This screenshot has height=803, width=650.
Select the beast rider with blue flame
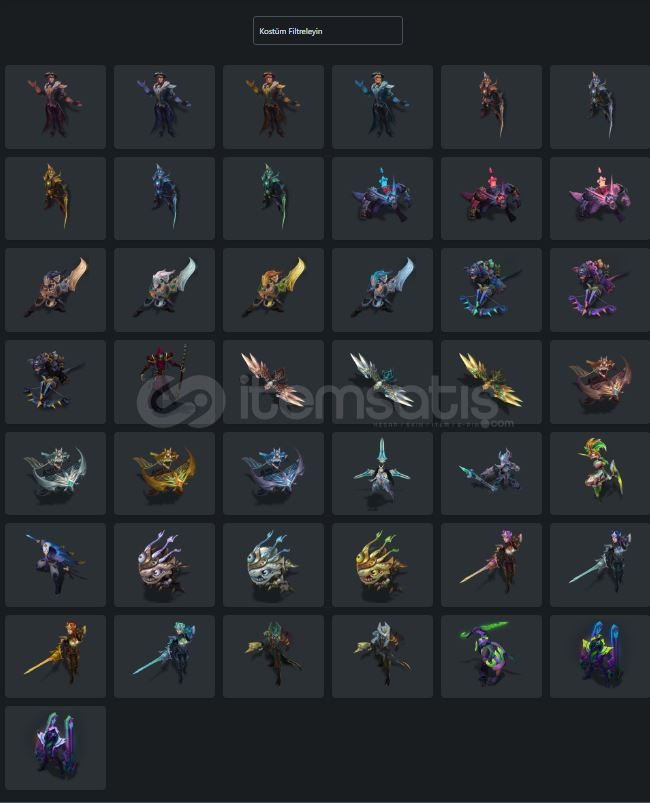(382, 198)
